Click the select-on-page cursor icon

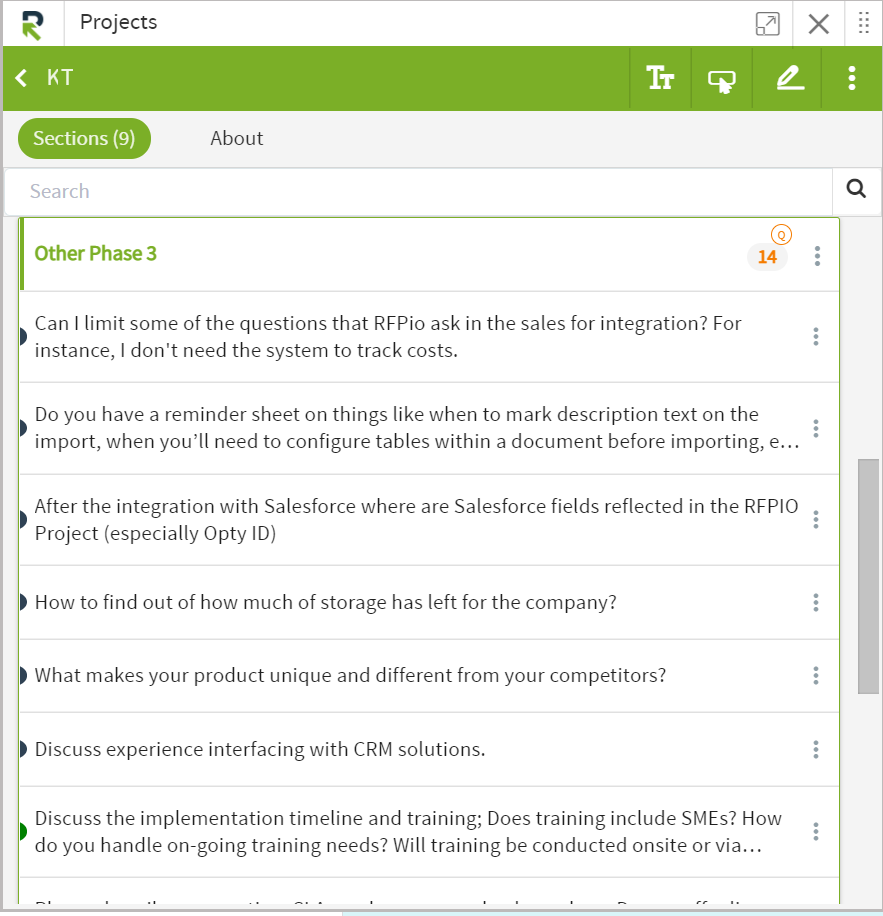pyautogui.click(x=722, y=81)
